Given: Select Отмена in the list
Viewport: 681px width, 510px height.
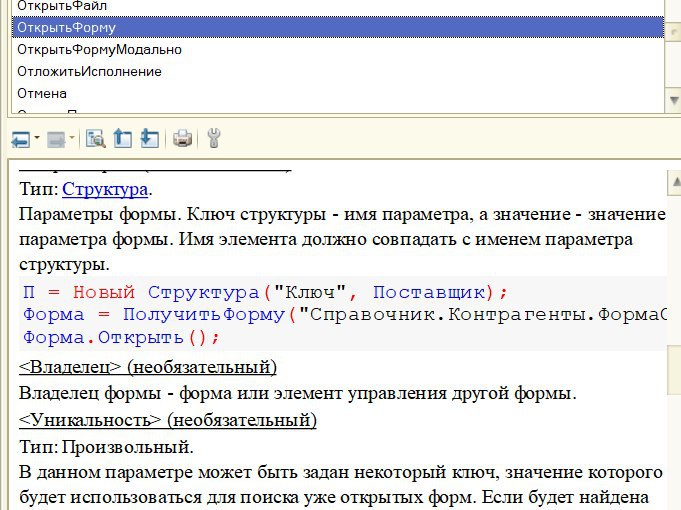Looking at the screenshot, I should point(338,93).
